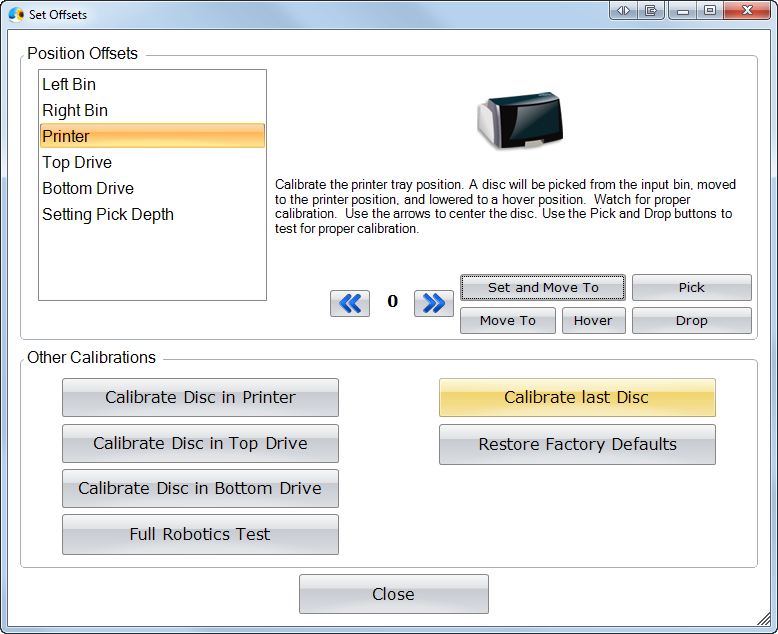Click the printer image thumbnail
The height and width of the screenshot is (634, 778).
point(518,120)
